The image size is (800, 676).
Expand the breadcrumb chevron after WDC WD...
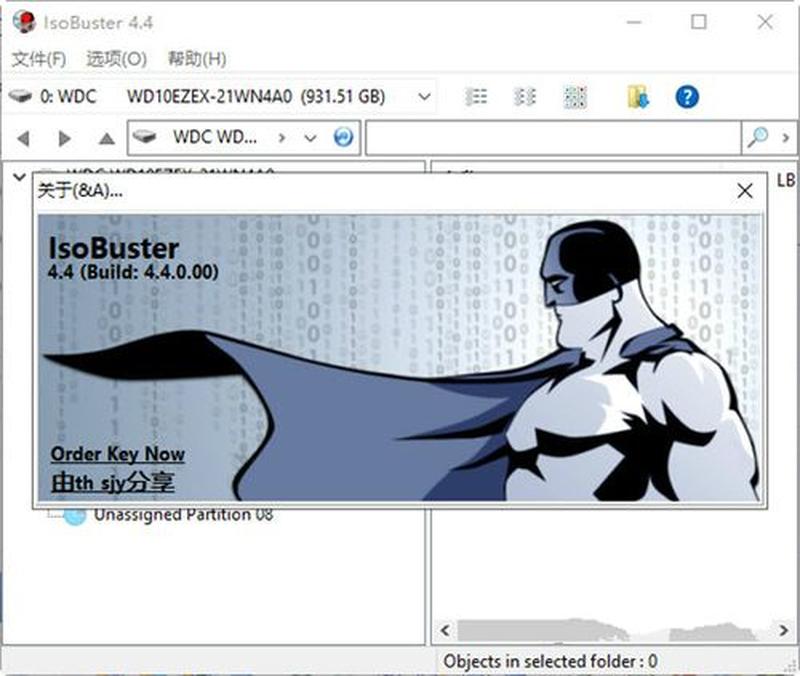[x=282, y=138]
